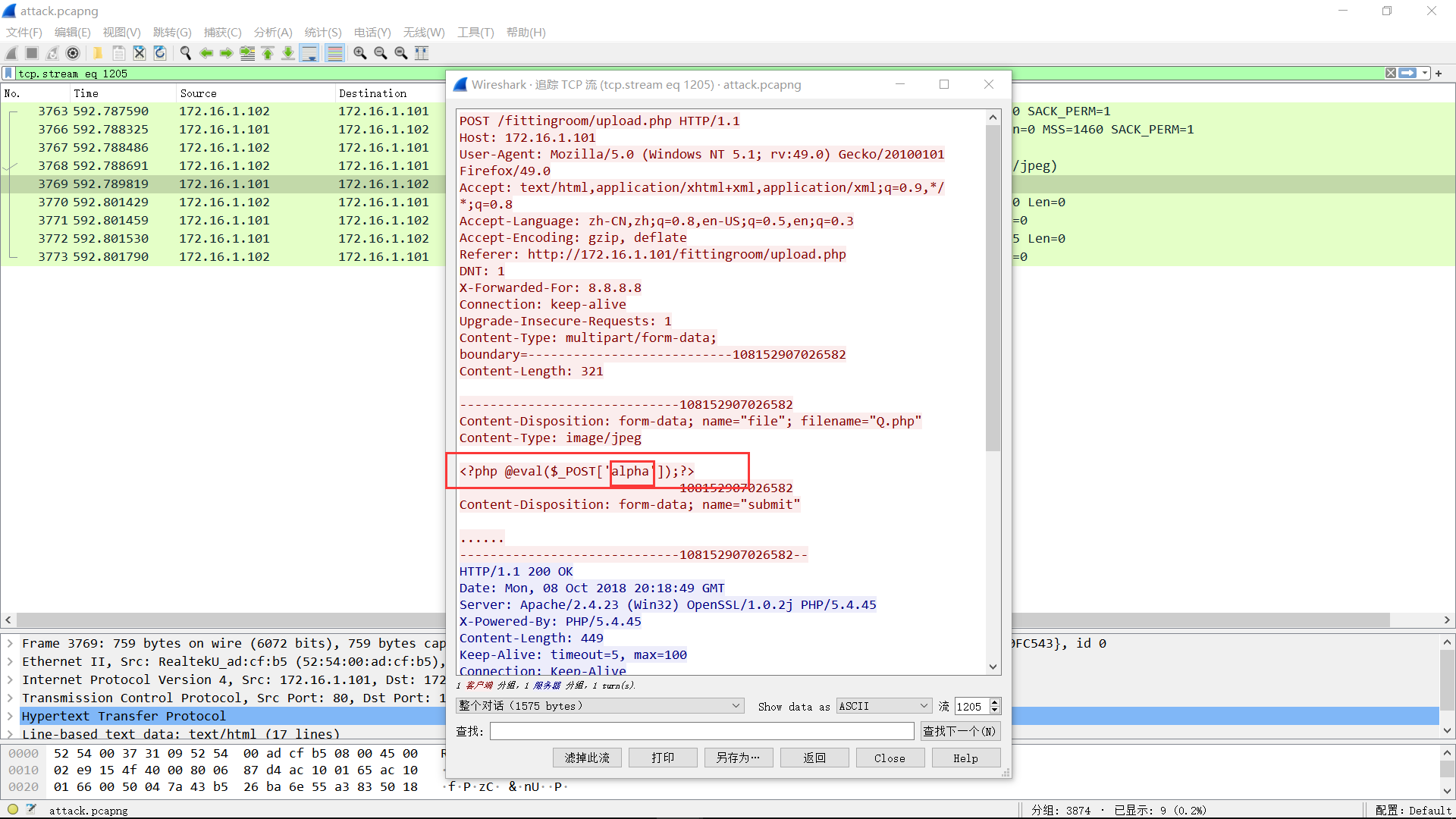Open the 统计(S) menu

coord(323,33)
